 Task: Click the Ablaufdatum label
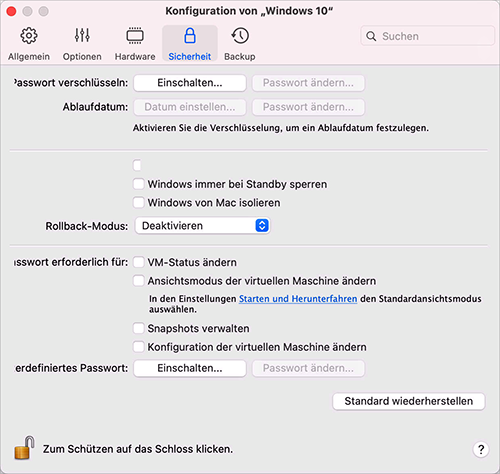[95, 107]
